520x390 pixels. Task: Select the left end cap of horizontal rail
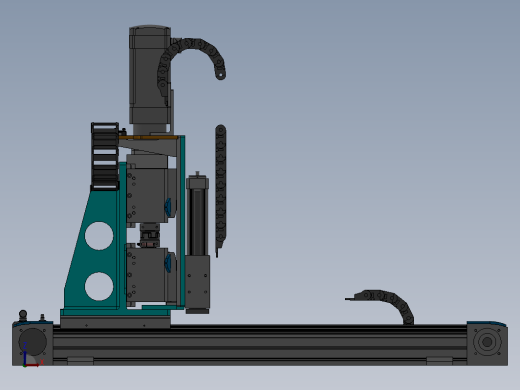click(x=33, y=343)
